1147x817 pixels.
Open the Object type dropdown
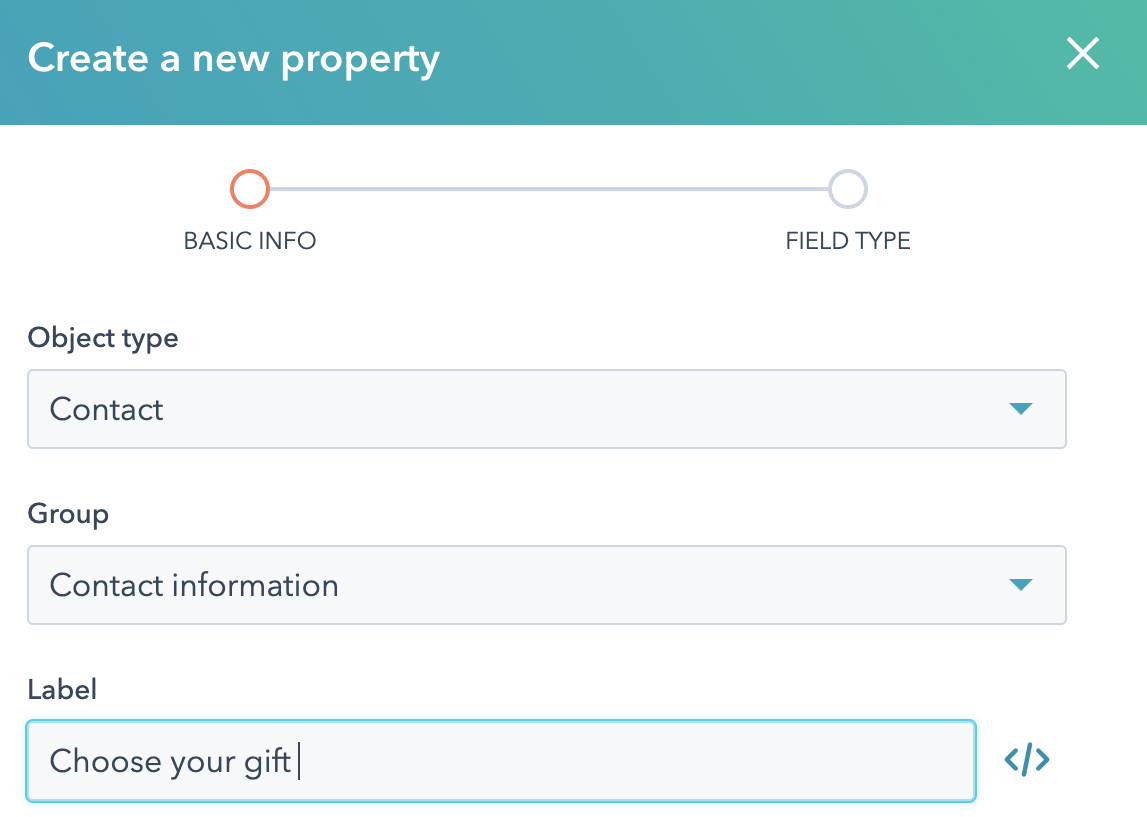[x=546, y=409]
